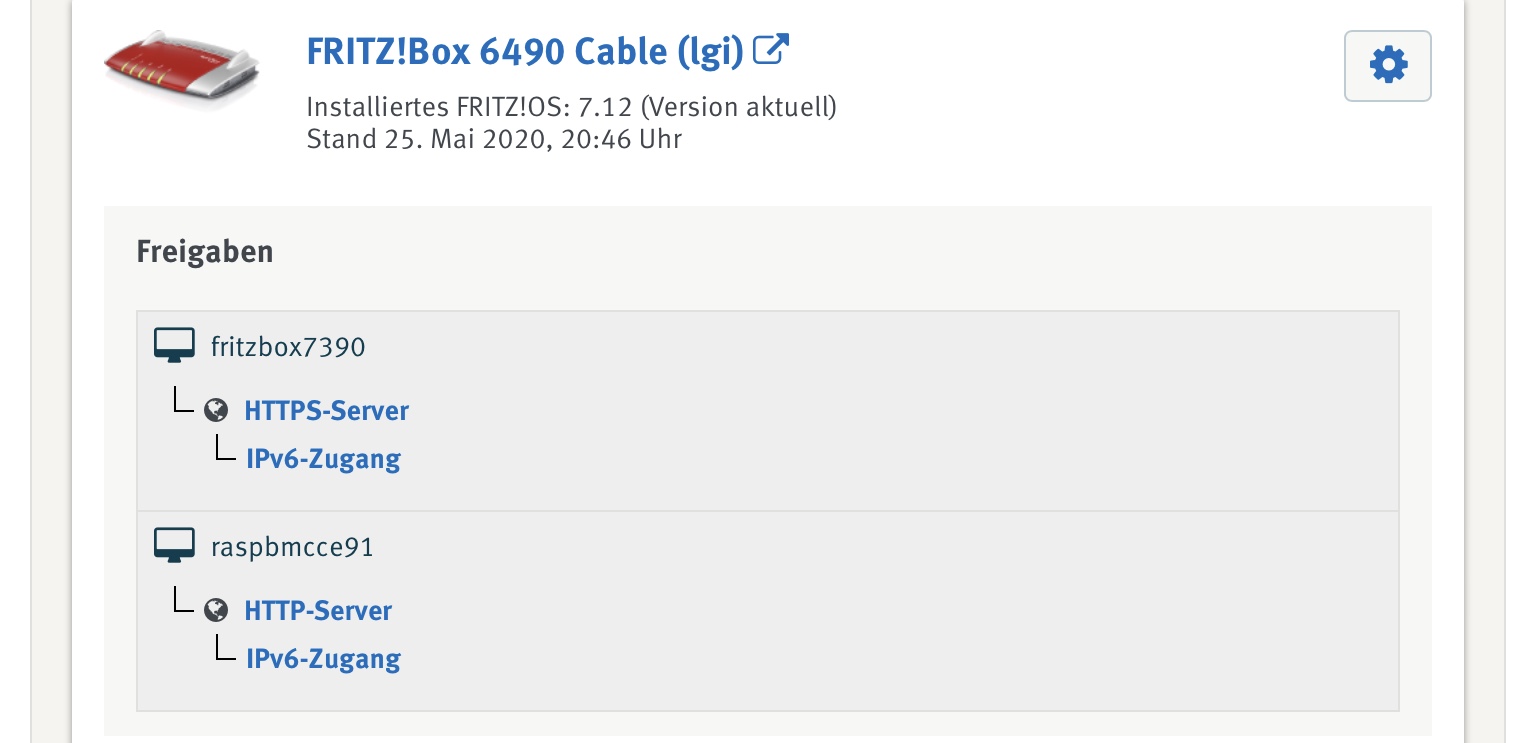Click the Stand 25. Mai 2020 timestamp
The image size is (1536, 743).
coord(494,138)
